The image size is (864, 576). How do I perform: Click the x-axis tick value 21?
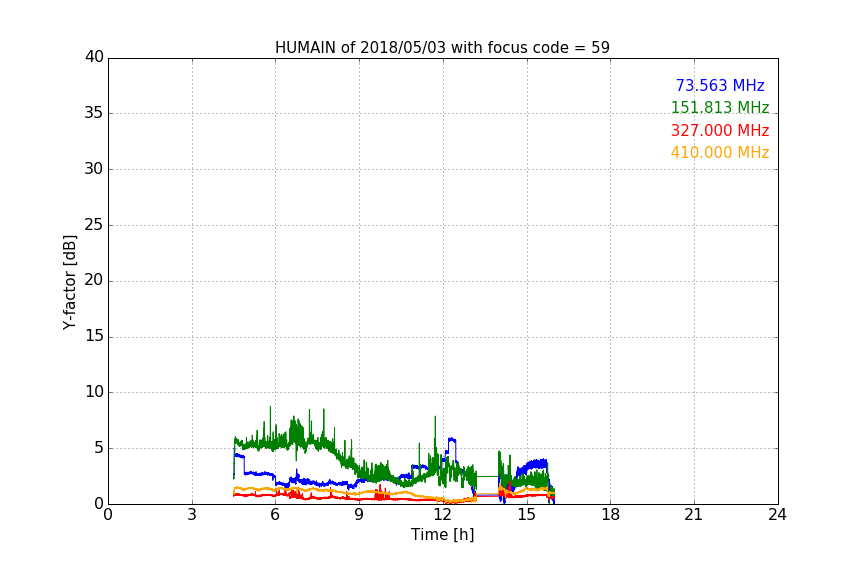pos(694,515)
